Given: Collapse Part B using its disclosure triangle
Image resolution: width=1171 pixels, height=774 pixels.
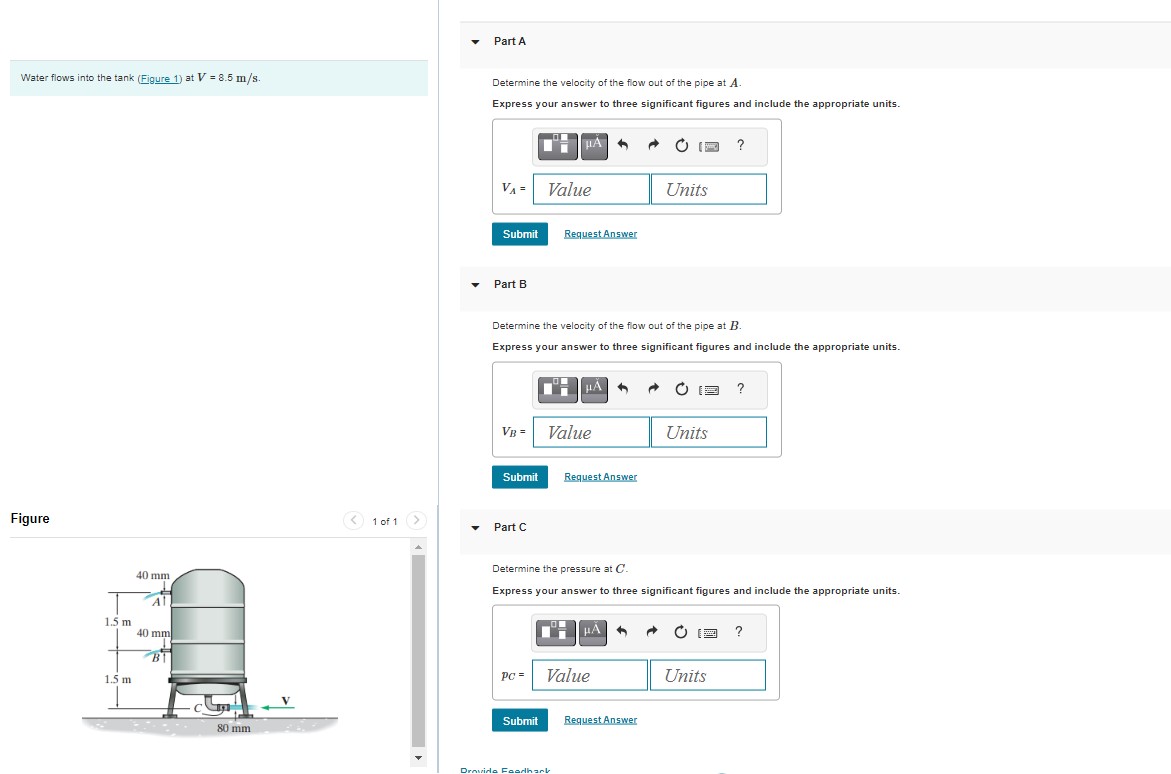Looking at the screenshot, I should [474, 285].
